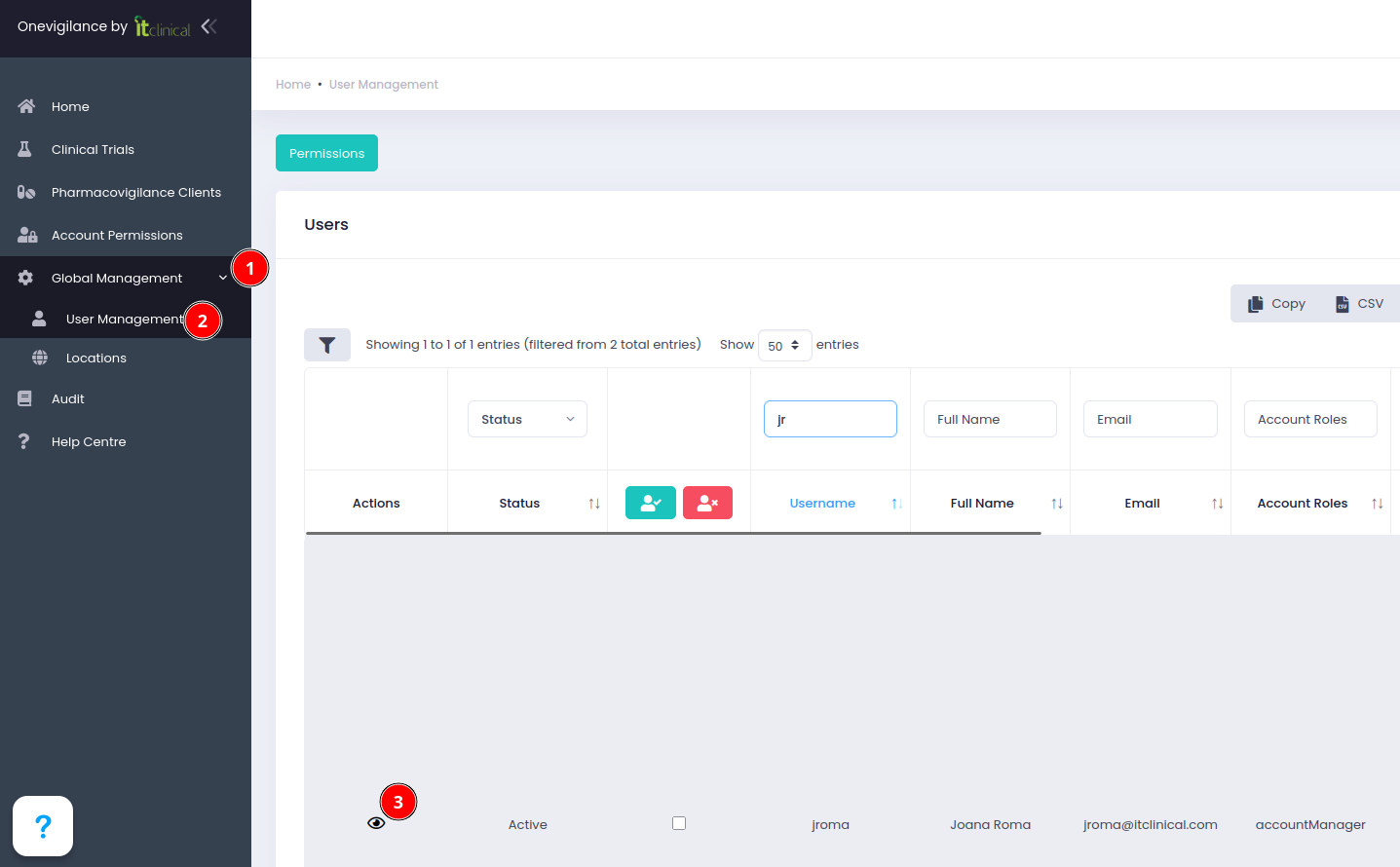Click the Full Name filter input
Screen dimensions: 1400x867
[x=990, y=419]
